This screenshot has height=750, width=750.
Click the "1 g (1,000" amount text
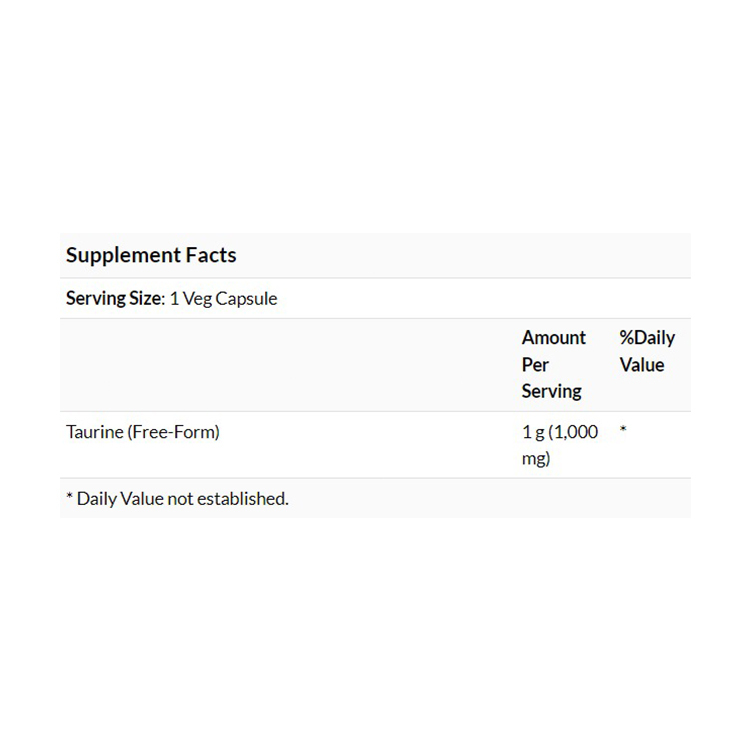560,432
